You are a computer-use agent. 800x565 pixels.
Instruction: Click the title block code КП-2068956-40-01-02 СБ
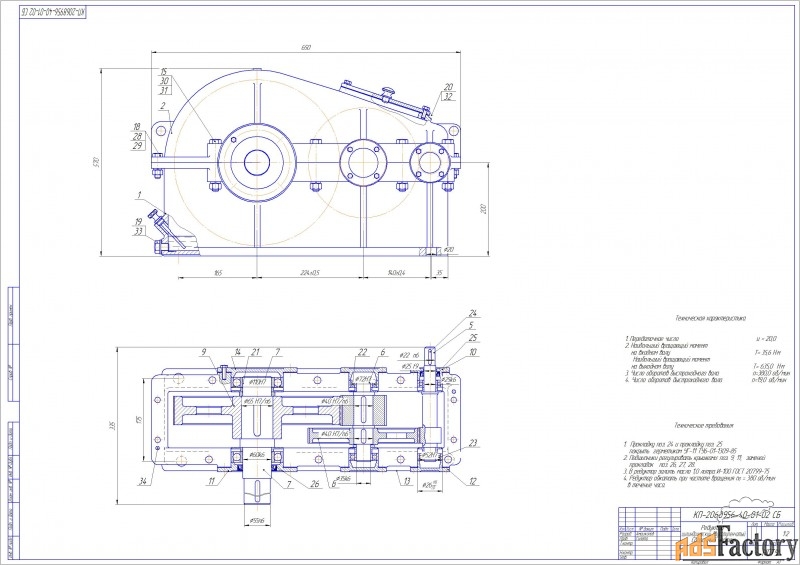(x=737, y=514)
